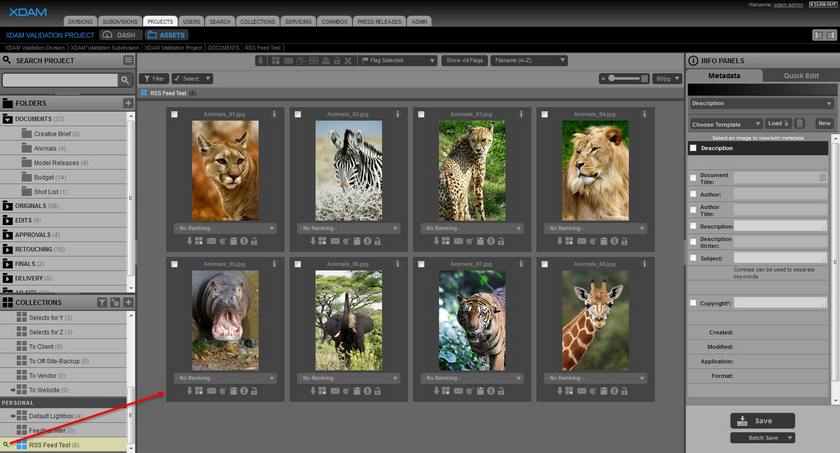Switch to the Collections top tab

pyautogui.click(x=258, y=20)
